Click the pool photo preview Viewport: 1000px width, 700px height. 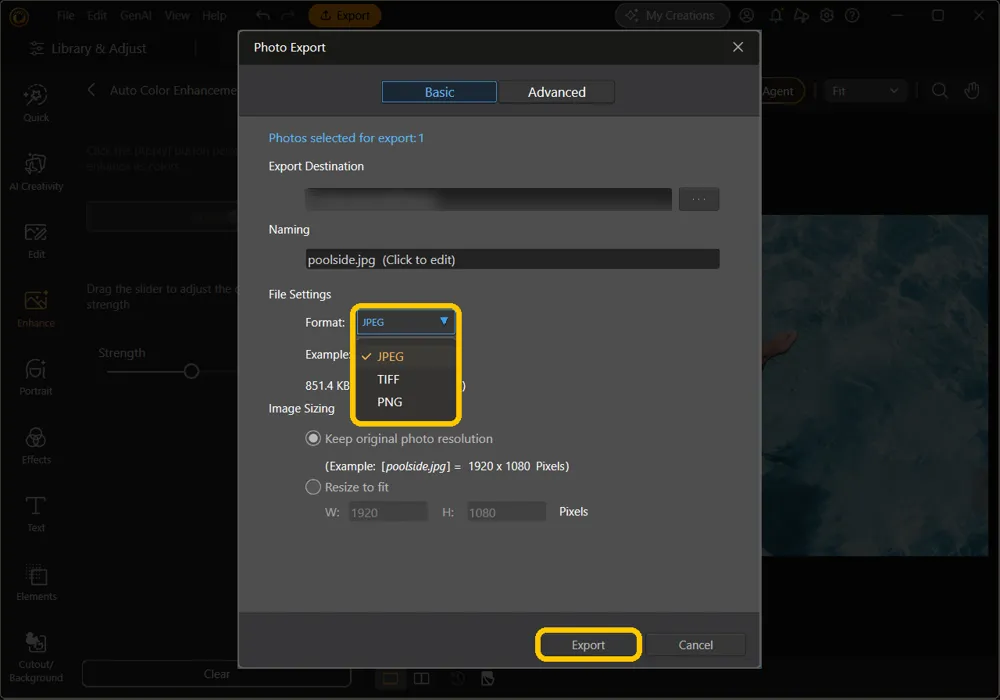pyautogui.click(x=875, y=385)
